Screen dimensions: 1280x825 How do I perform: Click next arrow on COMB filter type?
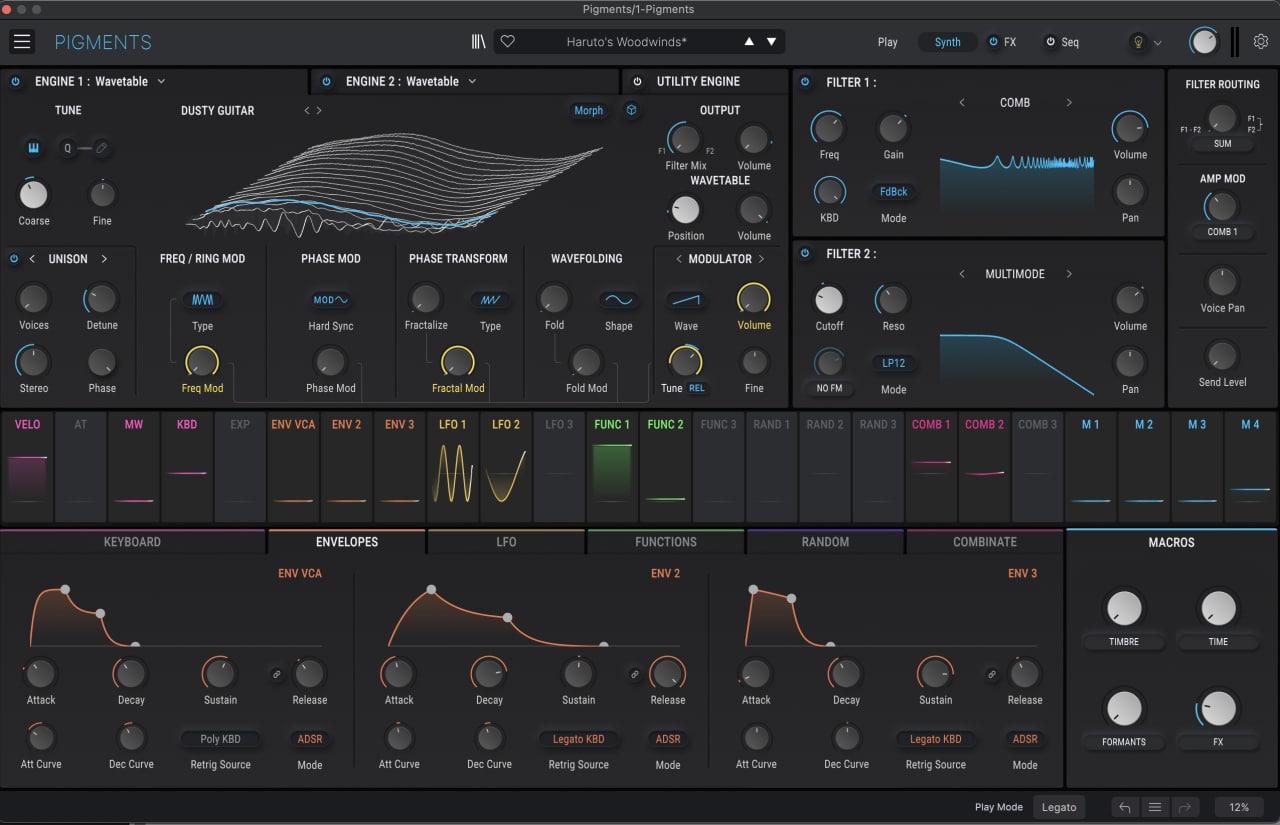pyautogui.click(x=1068, y=102)
